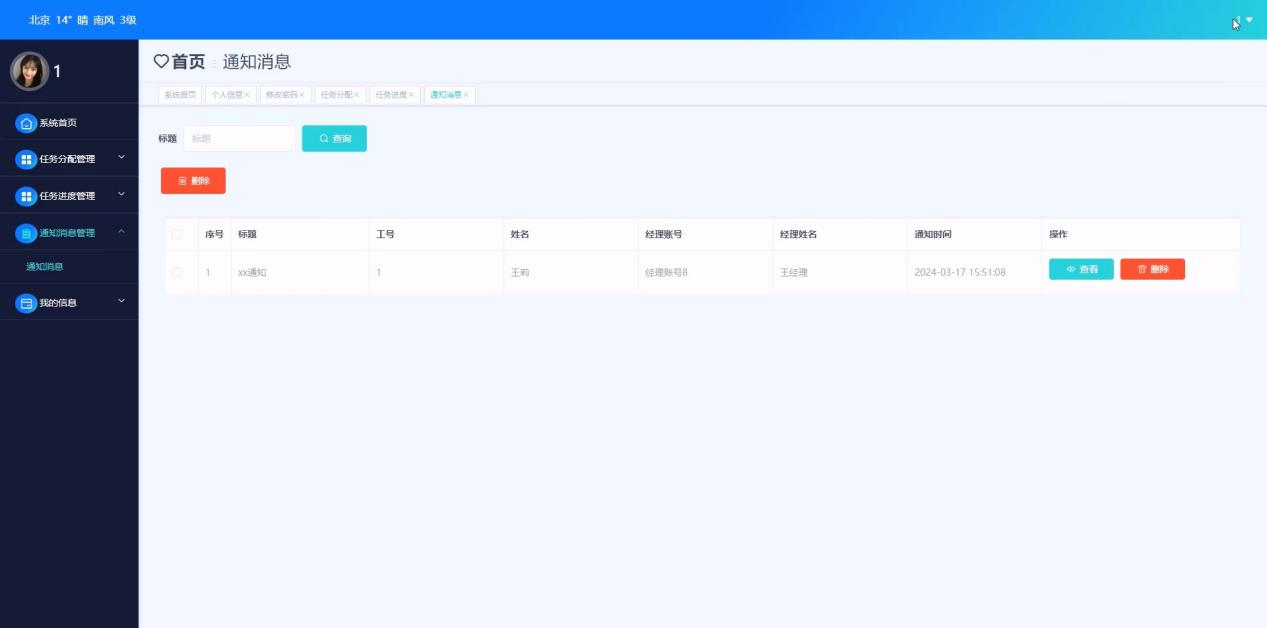Viewport: 1267px width, 628px height.
Task: Close the 任务进度 tab with its X
Action: click(411, 95)
